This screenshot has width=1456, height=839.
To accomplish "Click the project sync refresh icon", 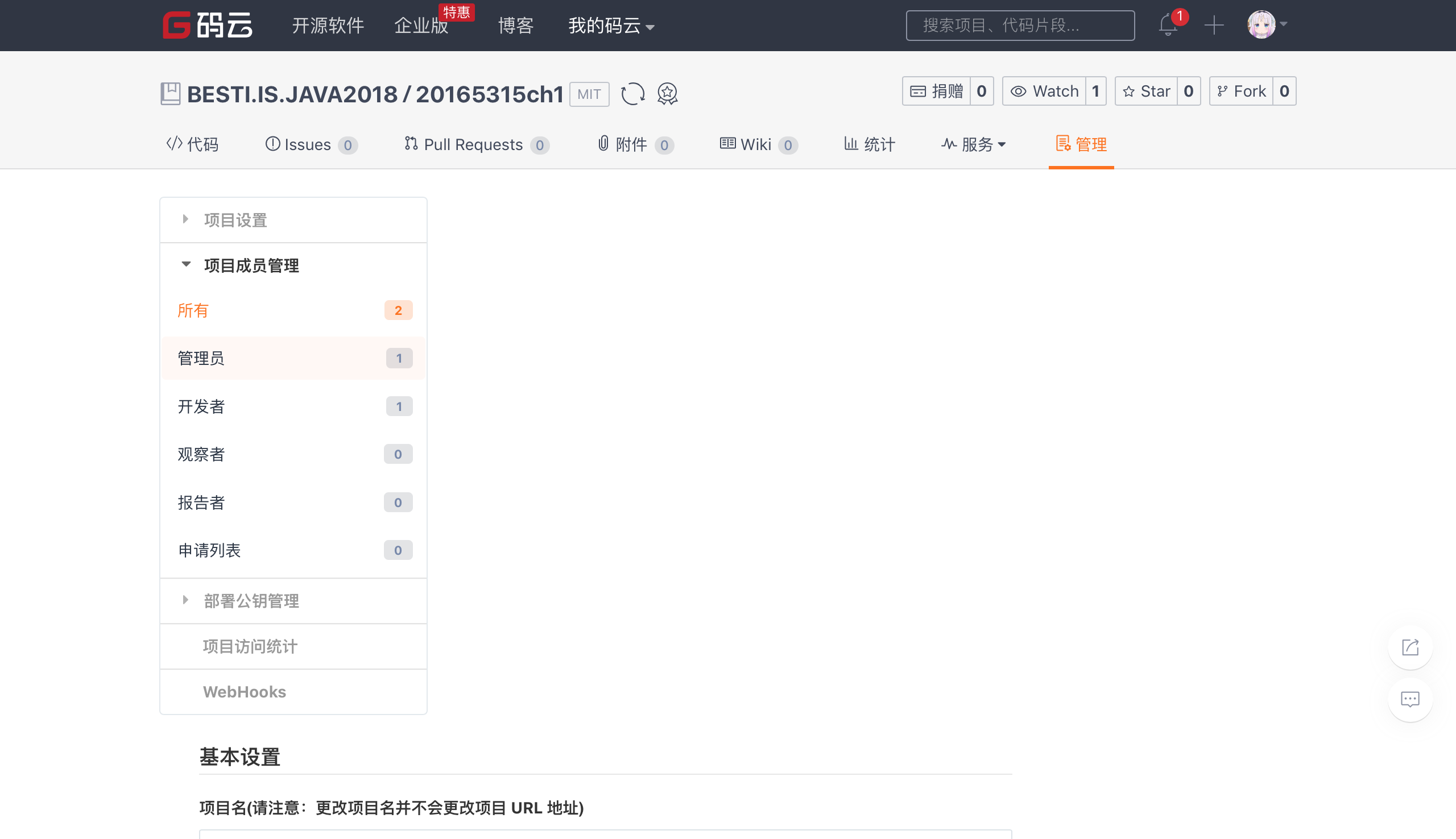I will [x=632, y=94].
